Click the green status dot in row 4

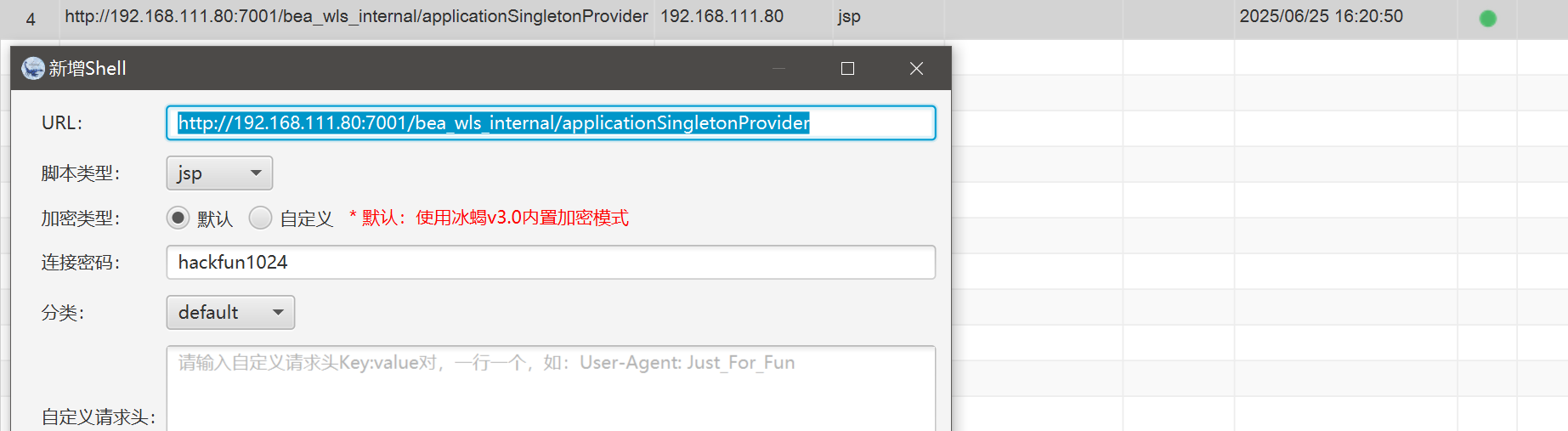pos(1487,18)
